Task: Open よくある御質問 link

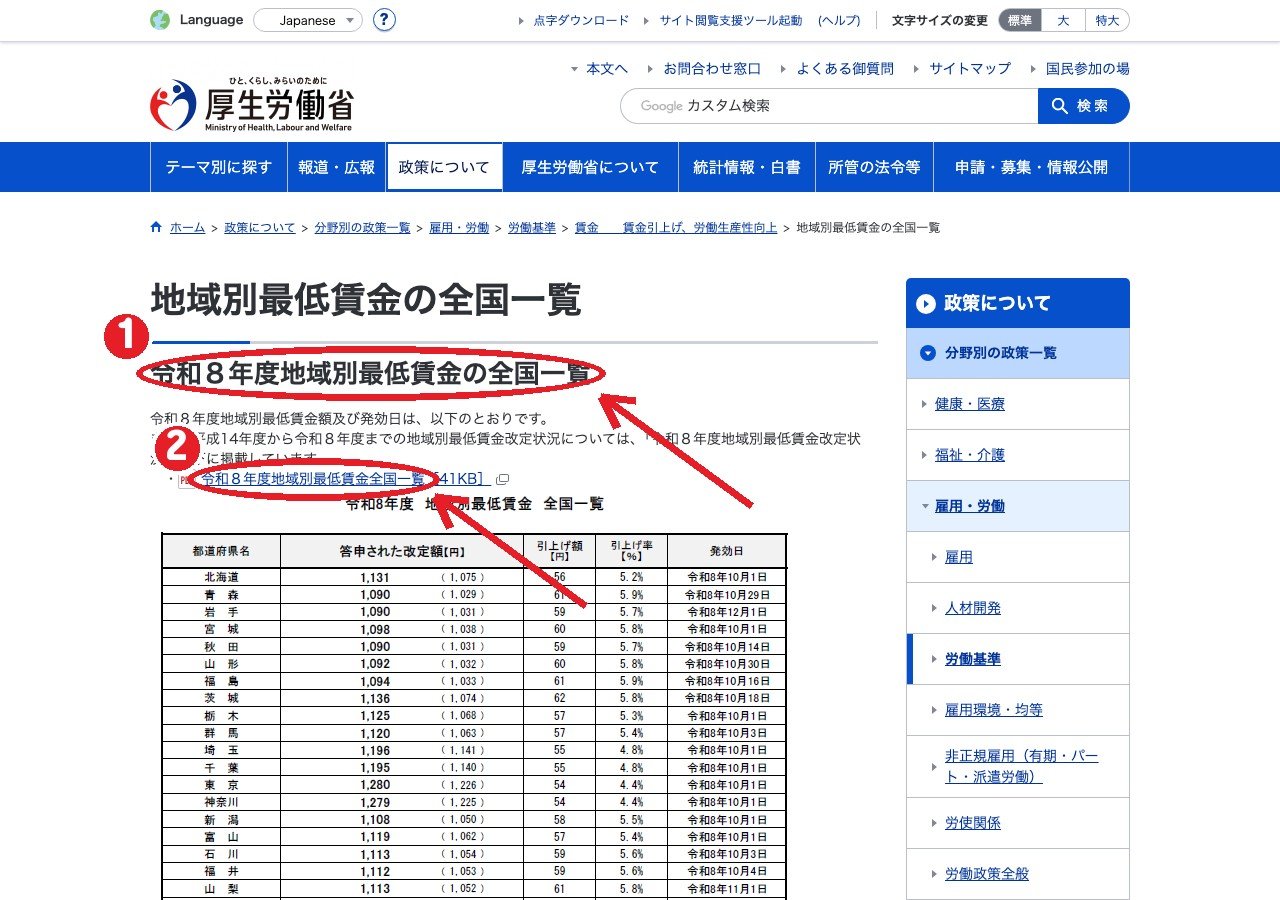Action: click(845, 69)
